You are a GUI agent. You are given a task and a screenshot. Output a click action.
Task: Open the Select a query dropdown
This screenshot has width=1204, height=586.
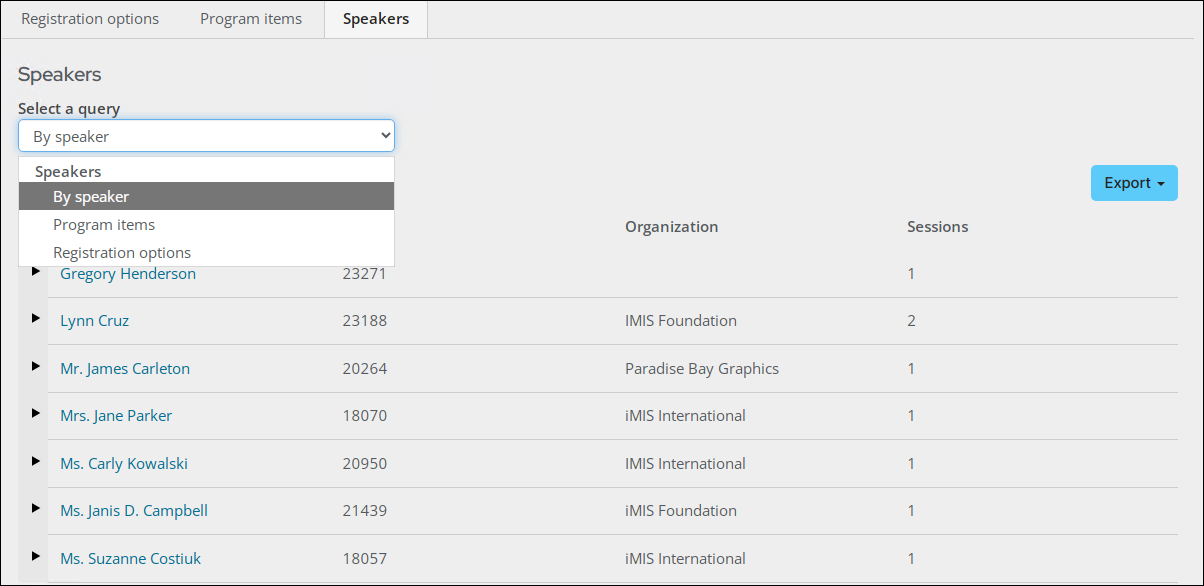(x=206, y=136)
